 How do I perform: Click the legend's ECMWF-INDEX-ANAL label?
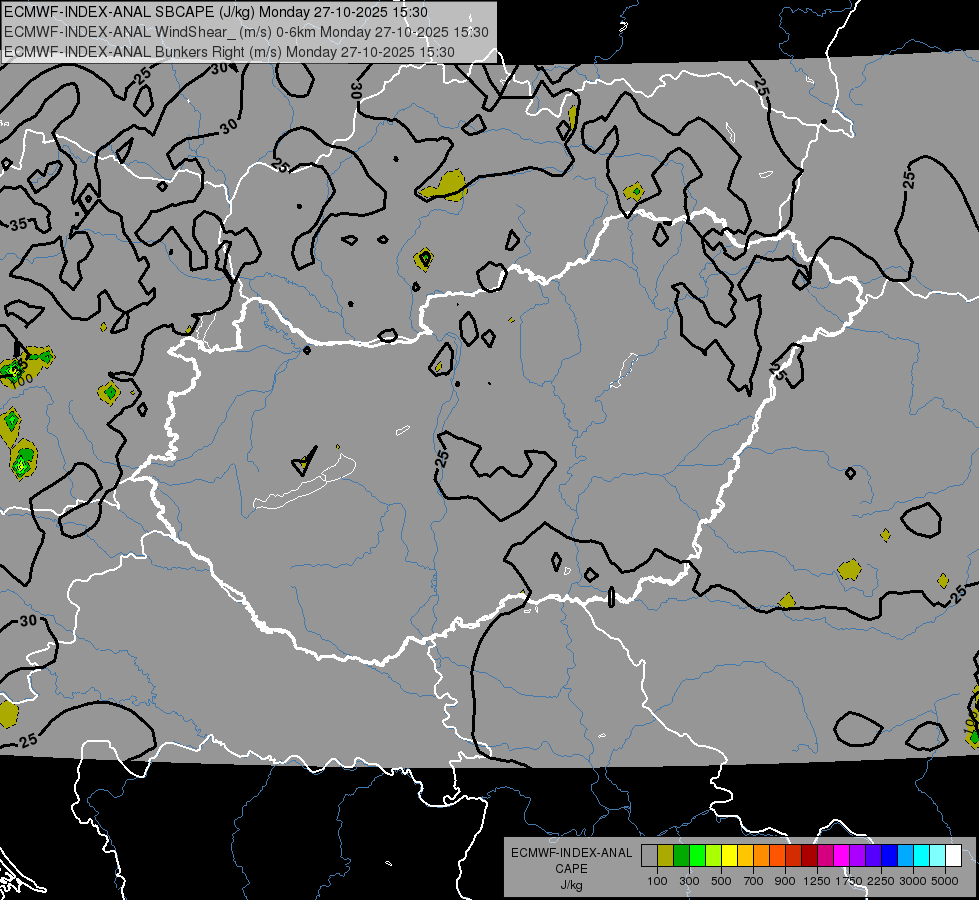pyautogui.click(x=572, y=853)
